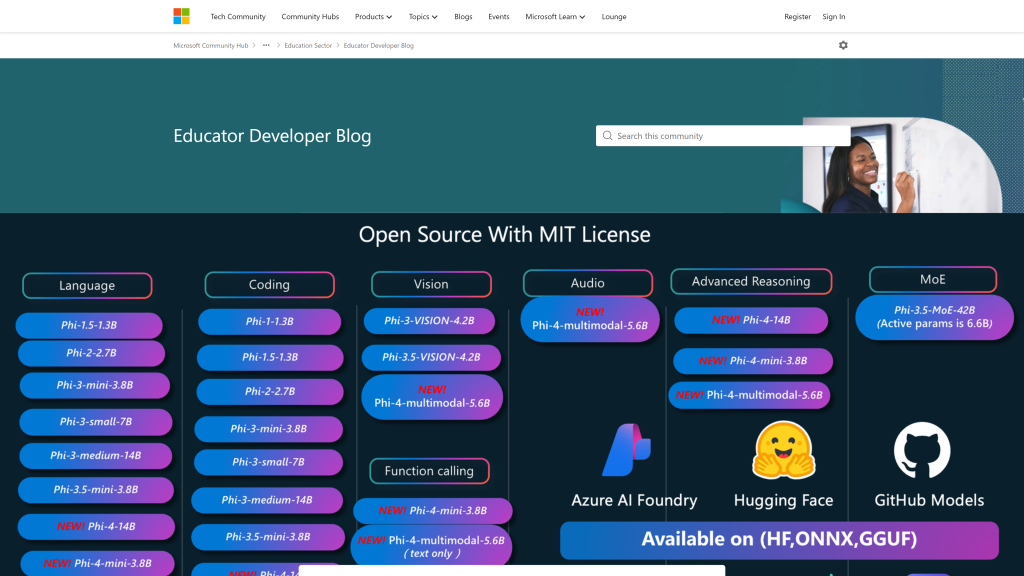The width and height of the screenshot is (1024, 576).
Task: Open the Education Sector breadcrumb
Action: click(308, 45)
